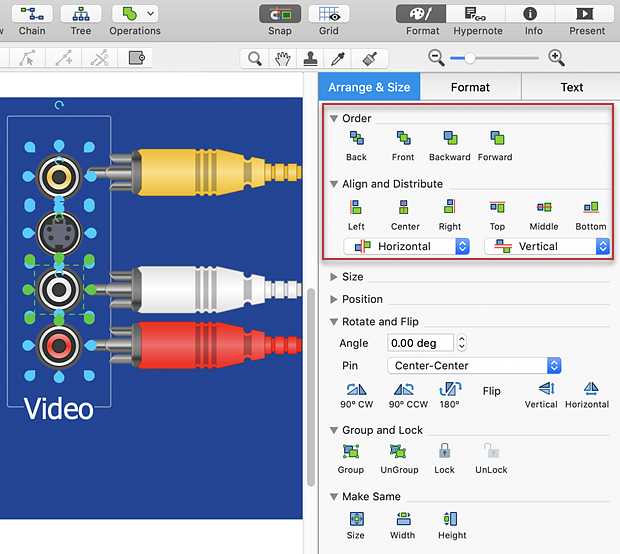Expand the Size section
Image resolution: width=620 pixels, height=554 pixels.
[334, 277]
